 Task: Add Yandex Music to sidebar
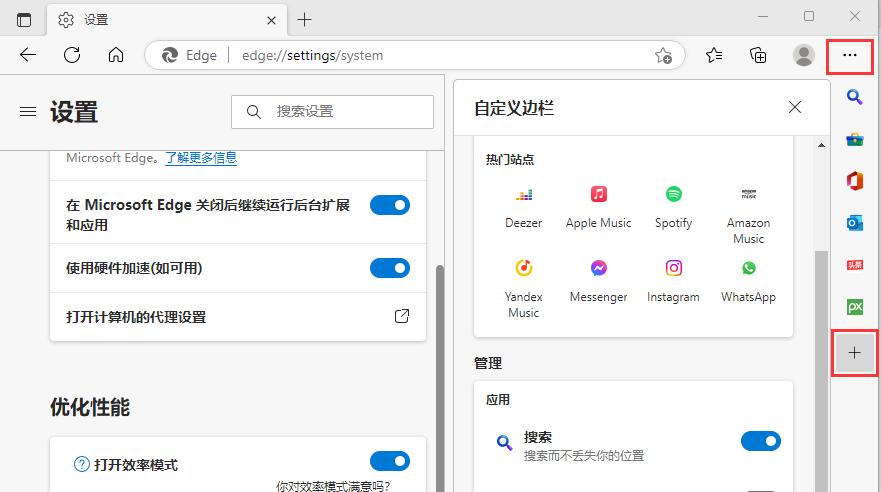[x=524, y=289]
